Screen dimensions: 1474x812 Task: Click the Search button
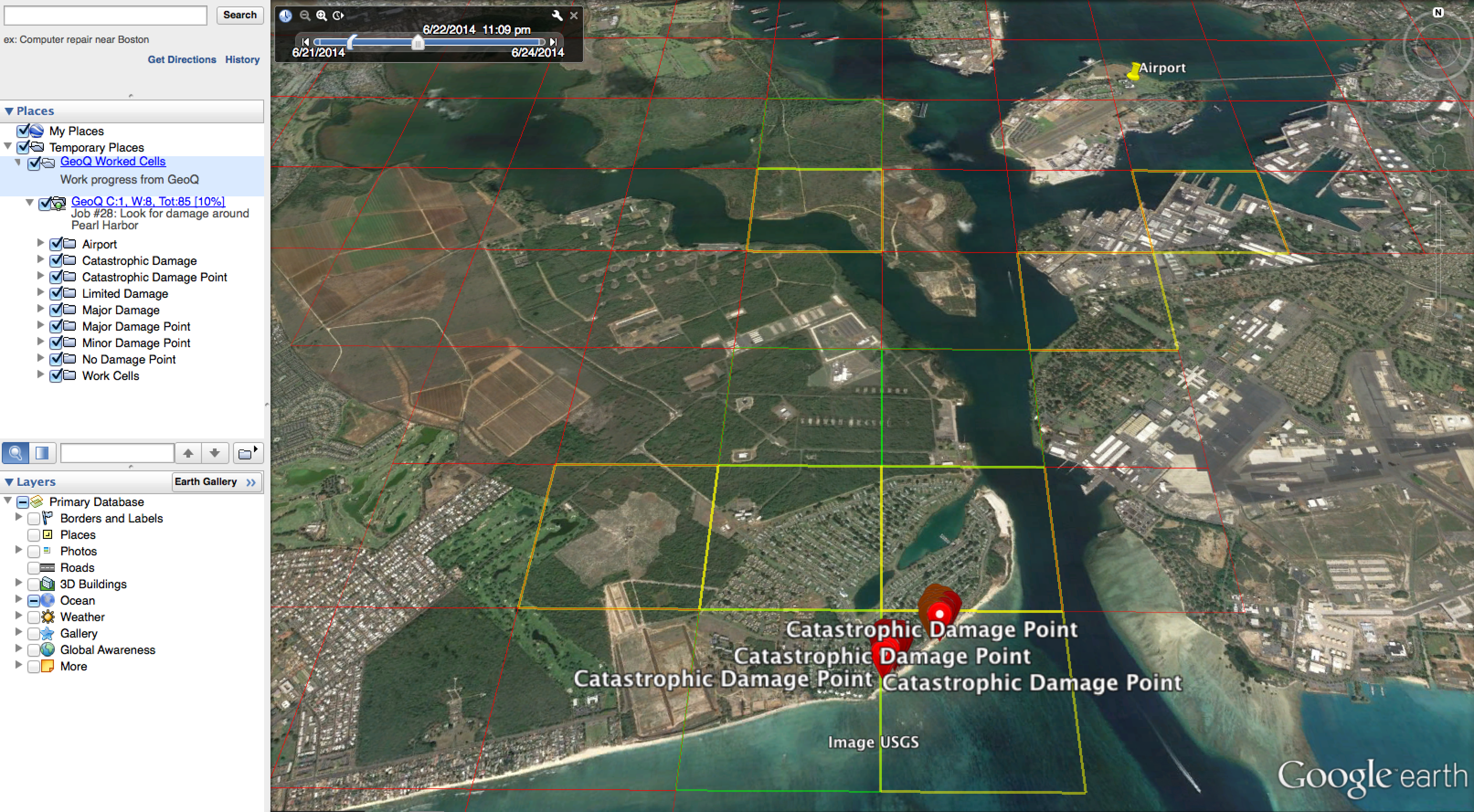point(240,15)
